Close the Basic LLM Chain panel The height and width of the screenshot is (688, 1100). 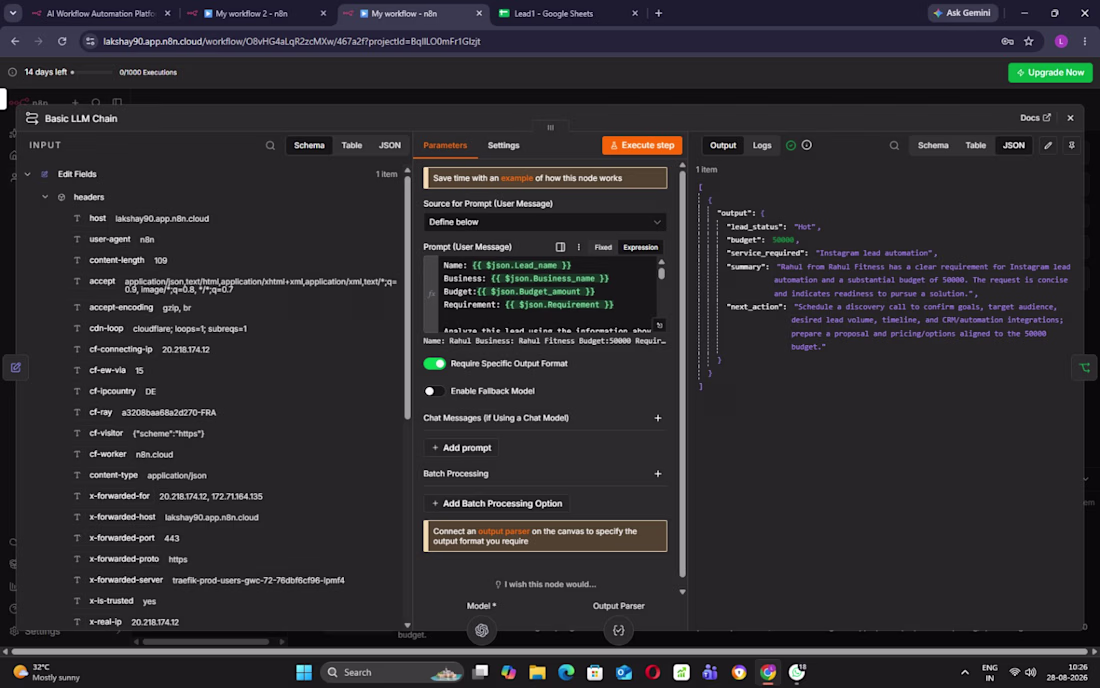point(1070,118)
